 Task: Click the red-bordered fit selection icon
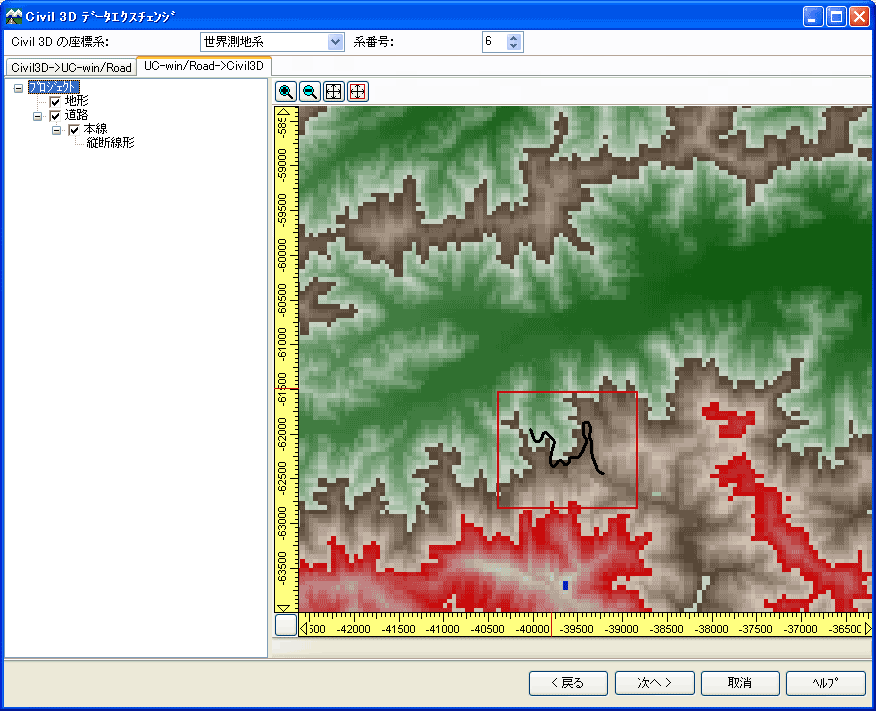[358, 92]
